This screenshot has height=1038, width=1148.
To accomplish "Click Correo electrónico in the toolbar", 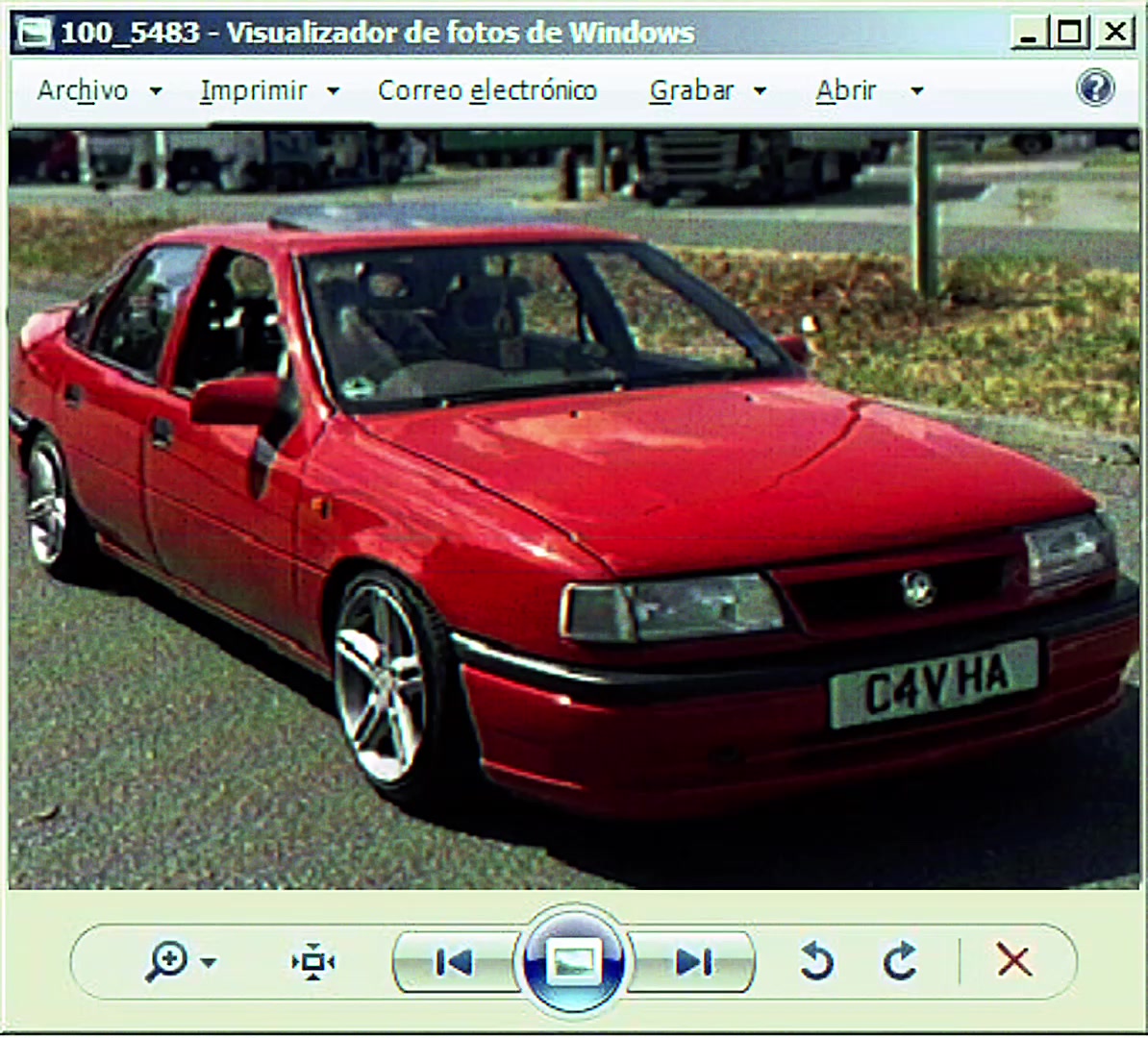I will (487, 90).
